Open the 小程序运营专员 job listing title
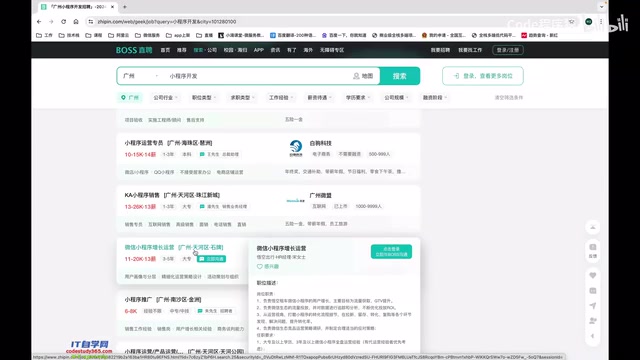640x360 pixels. (x=145, y=143)
